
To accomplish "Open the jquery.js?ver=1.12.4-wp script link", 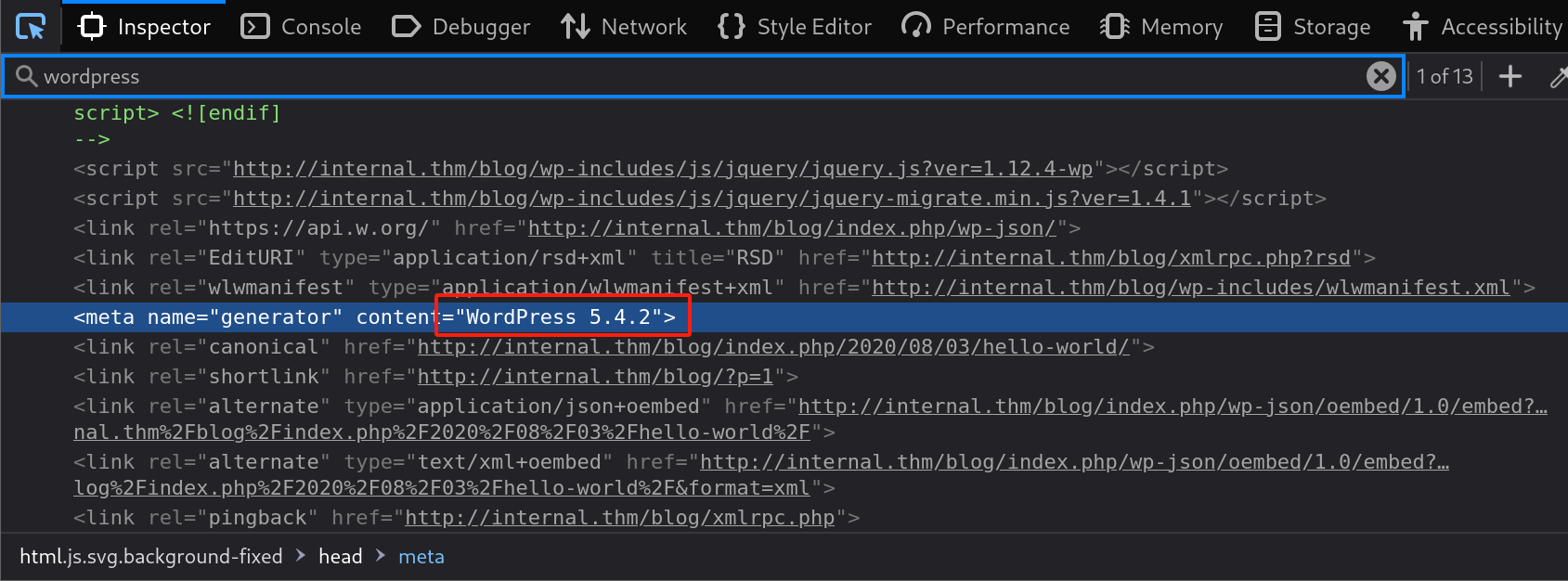I will click(663, 169).
